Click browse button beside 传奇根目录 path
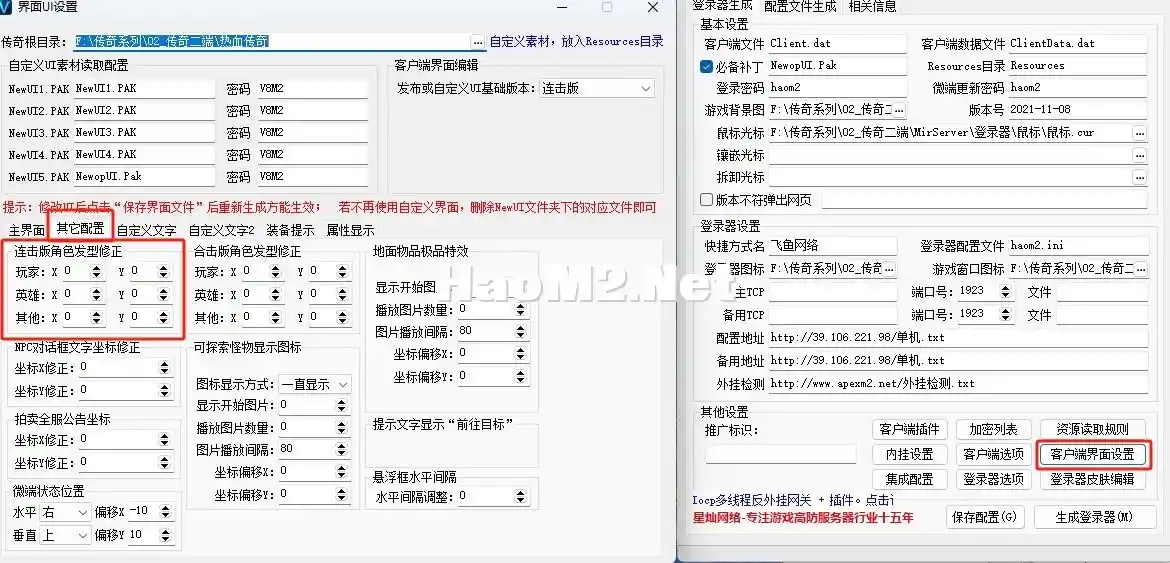1170x563 pixels. coord(478,42)
